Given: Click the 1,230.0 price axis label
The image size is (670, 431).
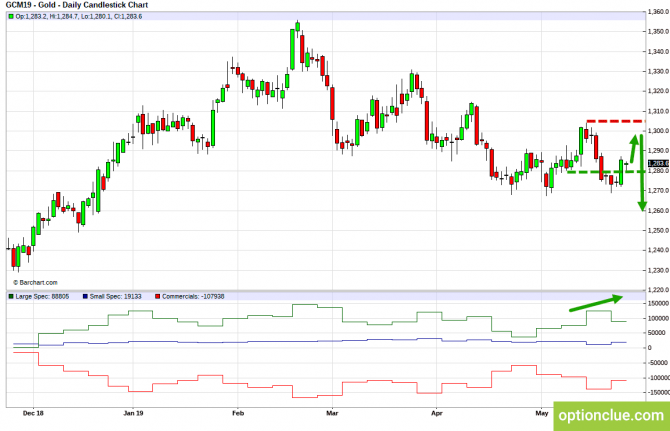Looking at the screenshot, I should pos(658,270).
